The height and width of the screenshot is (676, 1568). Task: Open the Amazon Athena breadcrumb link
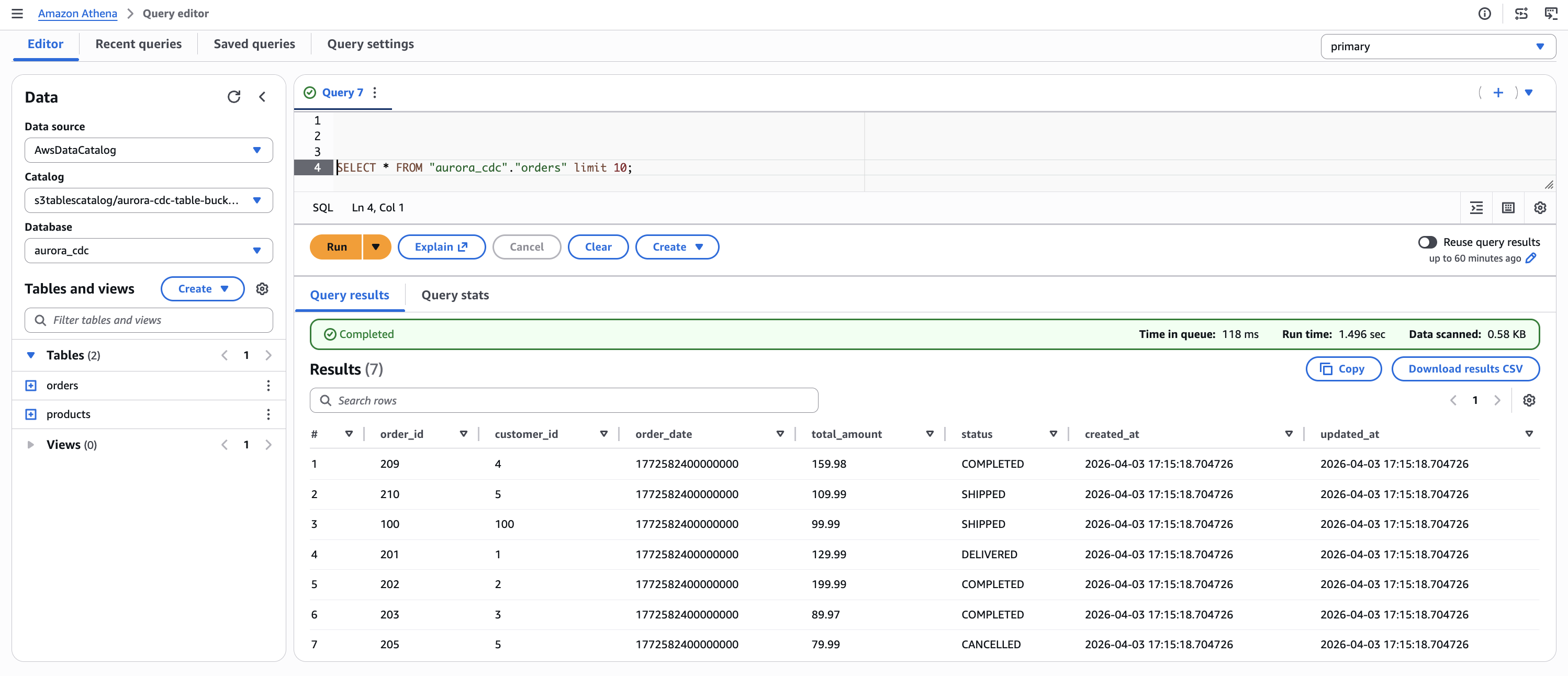pos(77,14)
